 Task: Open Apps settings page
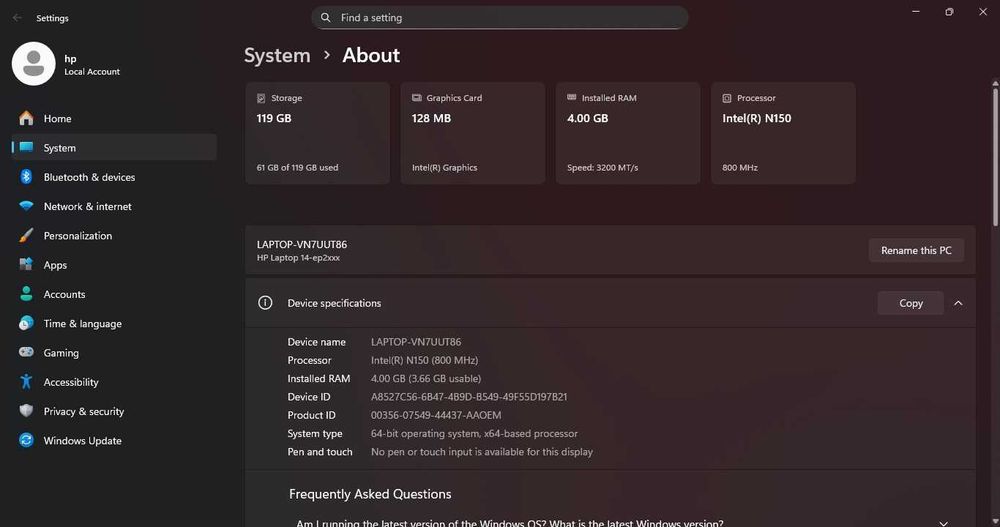114,265
